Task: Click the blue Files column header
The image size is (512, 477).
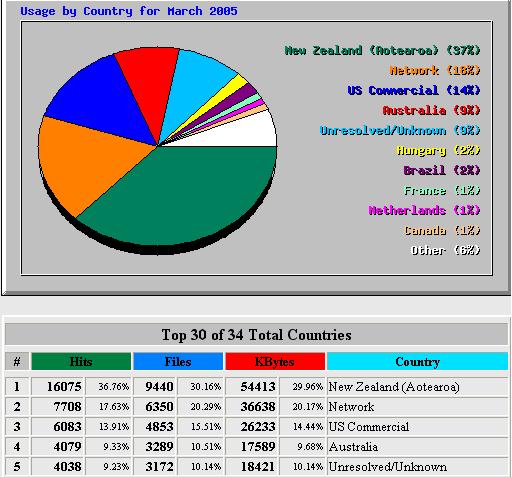Action: point(178,361)
